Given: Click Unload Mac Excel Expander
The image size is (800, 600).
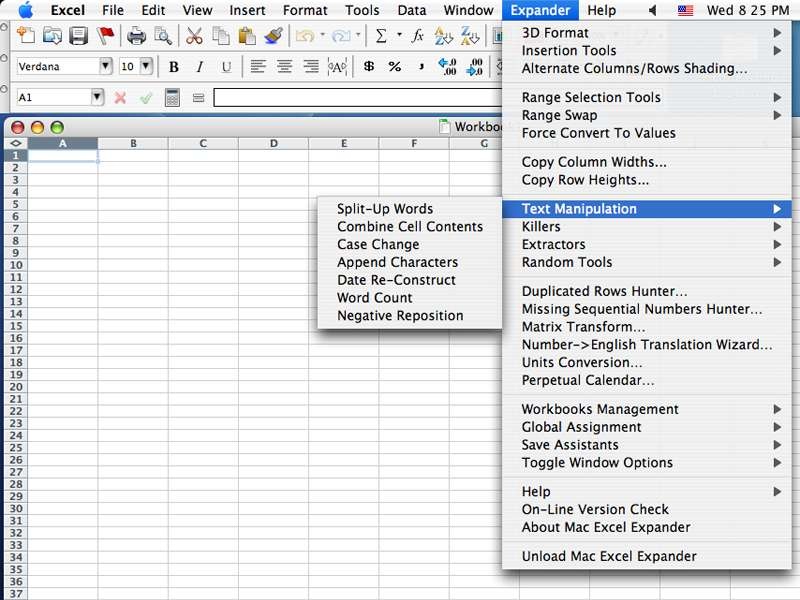Looking at the screenshot, I should (647, 557).
